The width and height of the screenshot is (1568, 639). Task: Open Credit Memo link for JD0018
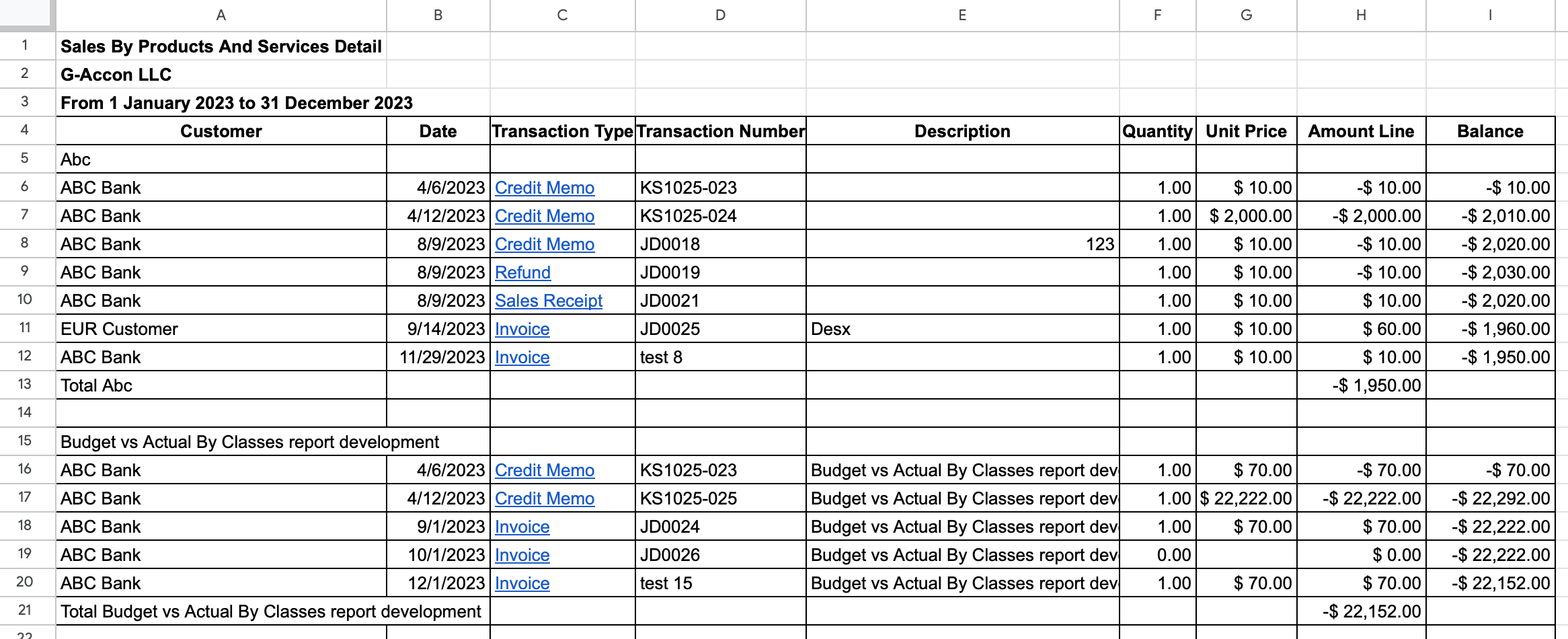[545, 244]
